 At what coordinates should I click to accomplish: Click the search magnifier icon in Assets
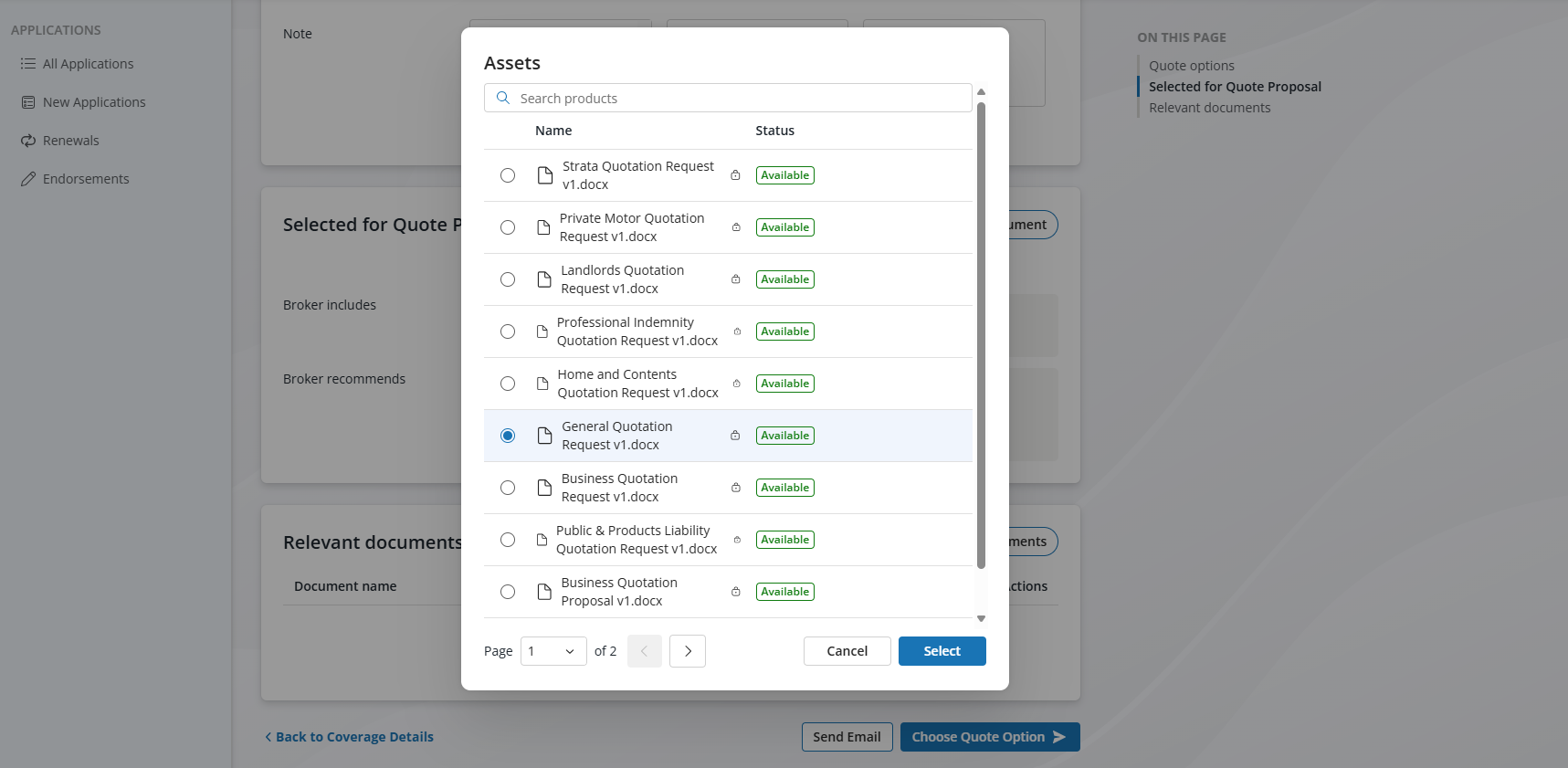(x=503, y=98)
